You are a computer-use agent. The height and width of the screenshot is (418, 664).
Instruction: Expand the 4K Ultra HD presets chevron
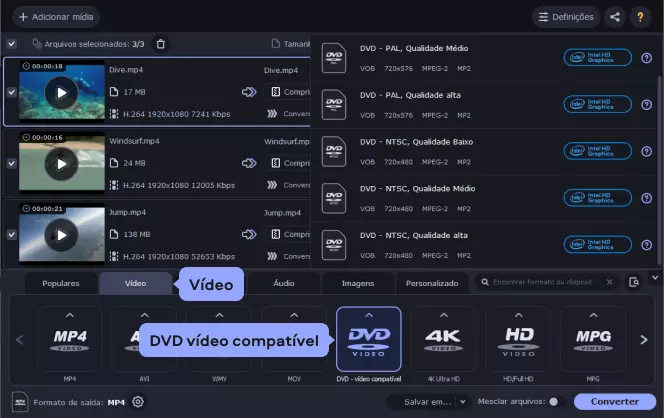tap(443, 315)
